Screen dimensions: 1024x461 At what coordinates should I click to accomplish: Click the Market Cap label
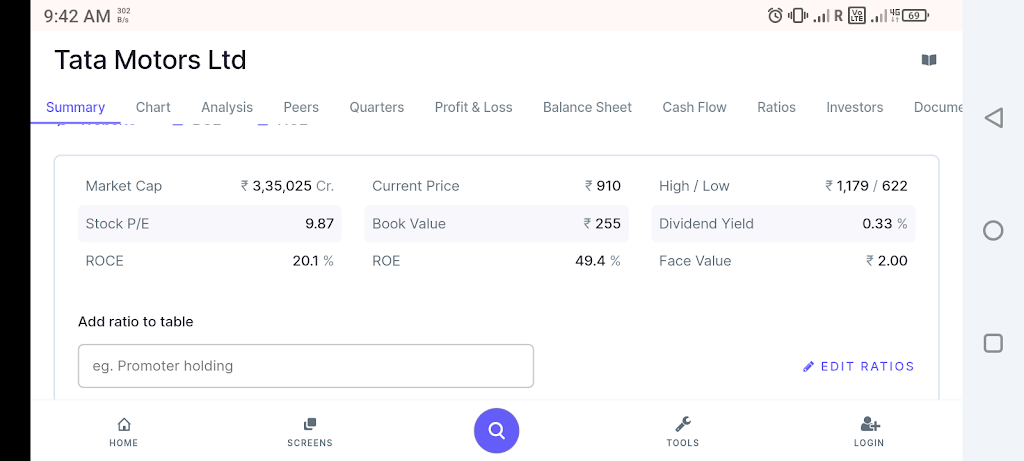(x=123, y=186)
